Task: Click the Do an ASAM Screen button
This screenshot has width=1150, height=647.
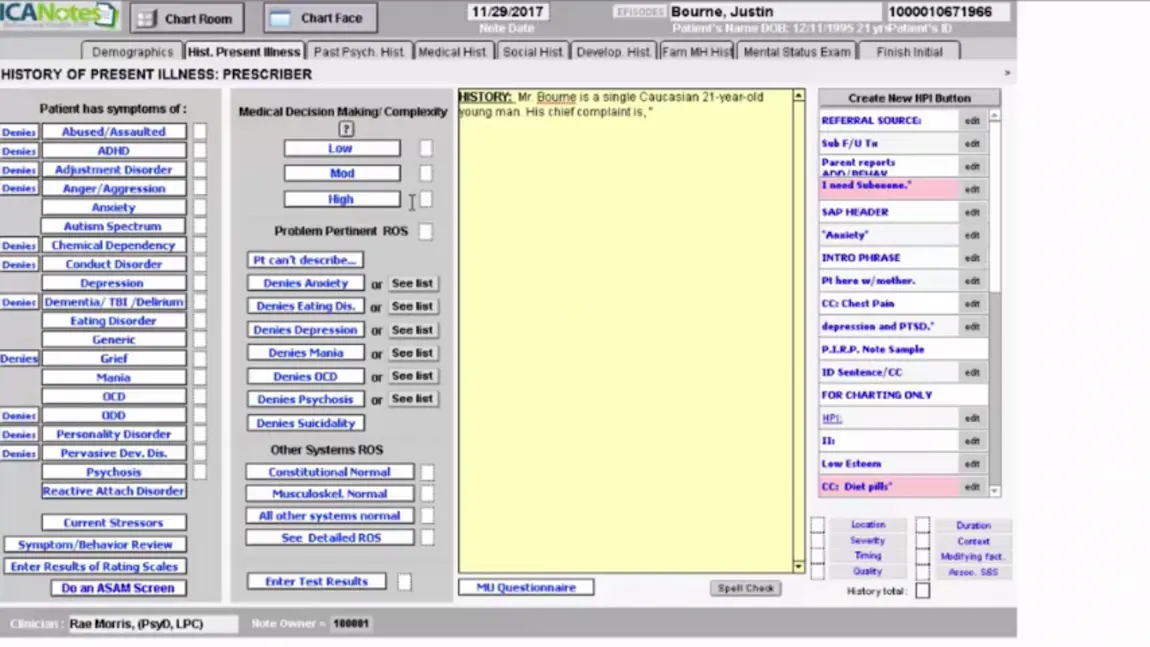Action: (x=117, y=587)
